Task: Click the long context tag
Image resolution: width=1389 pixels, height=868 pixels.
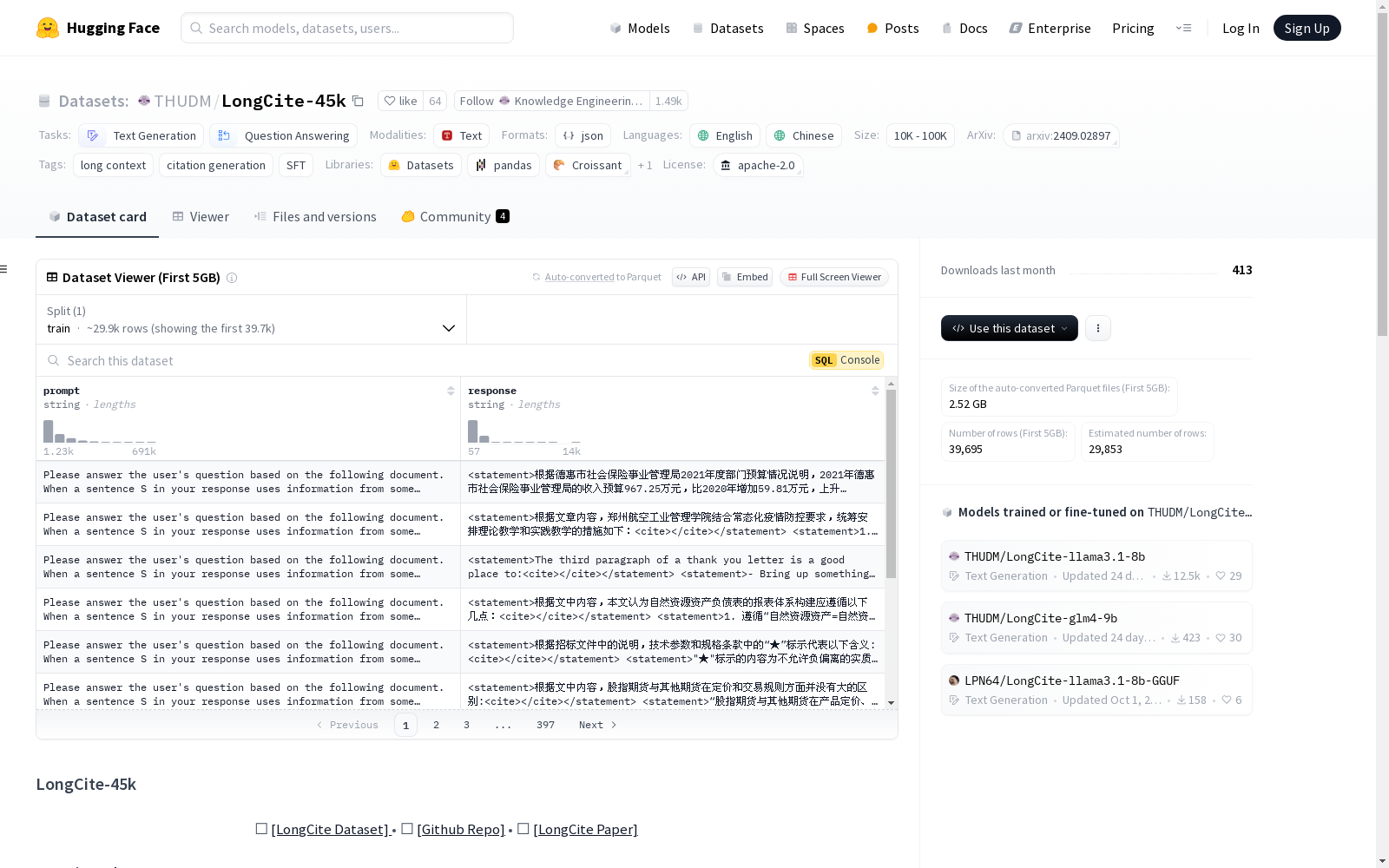Action: (x=113, y=165)
